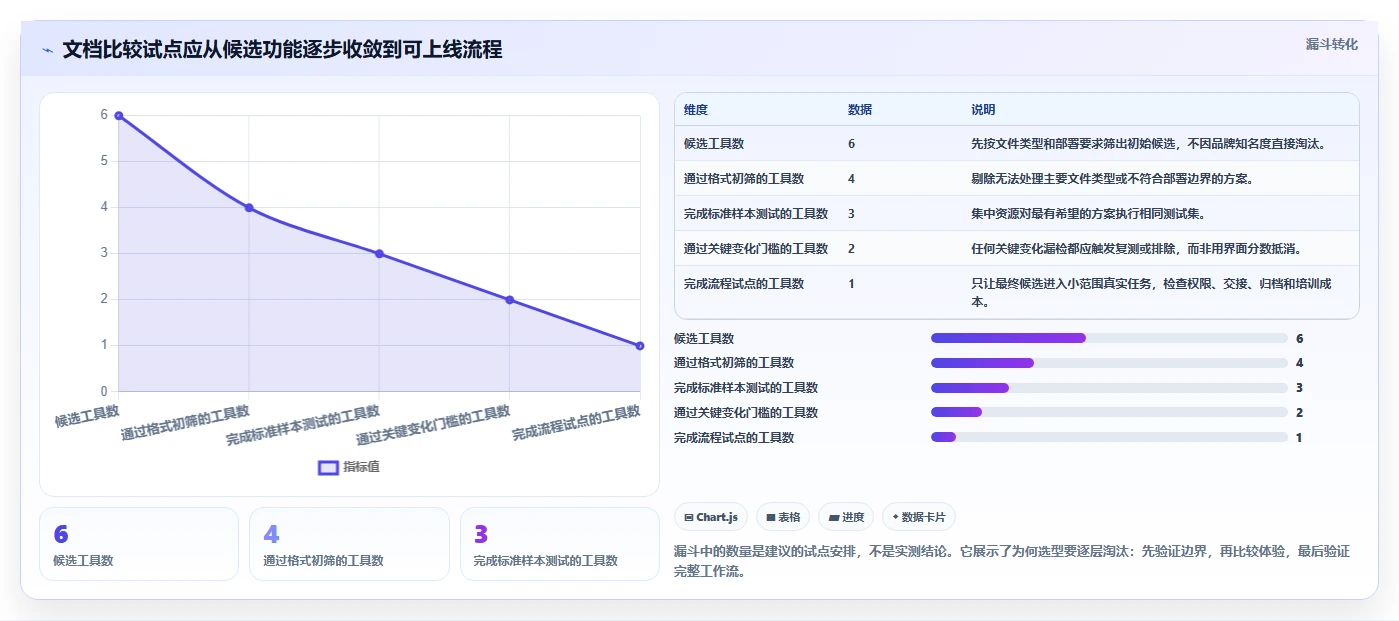The height and width of the screenshot is (621, 1399).
Task: Click the 进度 chip
Action: 845,517
